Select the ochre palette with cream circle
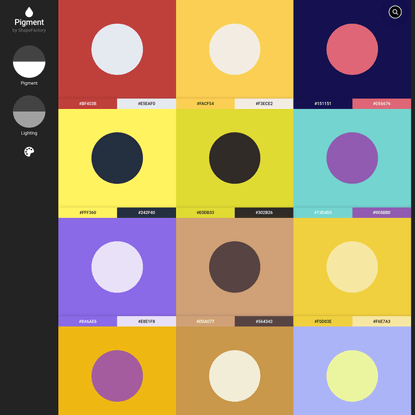The height and width of the screenshot is (415, 415). click(235, 371)
